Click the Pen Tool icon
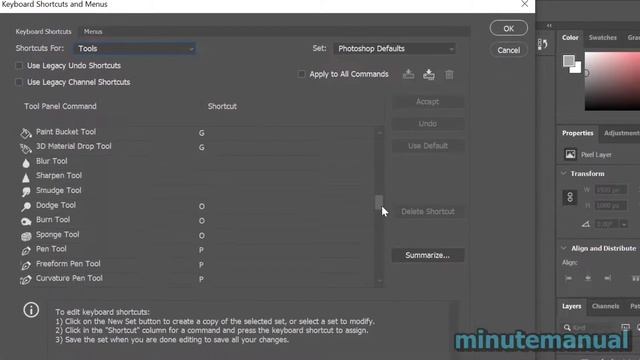Image resolution: width=640 pixels, height=360 pixels. pyautogui.click(x=26, y=251)
